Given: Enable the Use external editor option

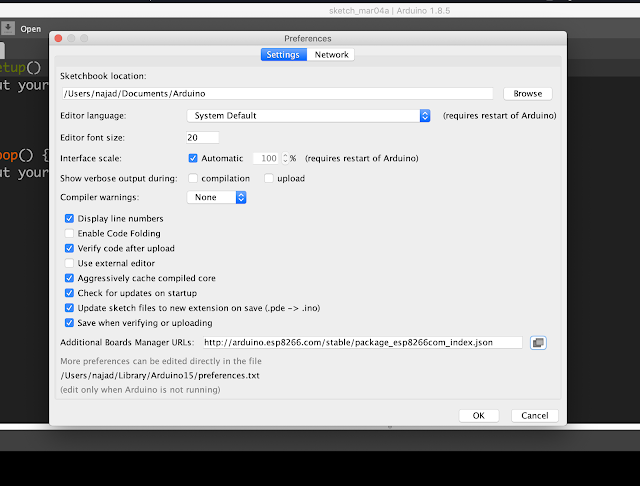Looking at the screenshot, I should pos(69,263).
